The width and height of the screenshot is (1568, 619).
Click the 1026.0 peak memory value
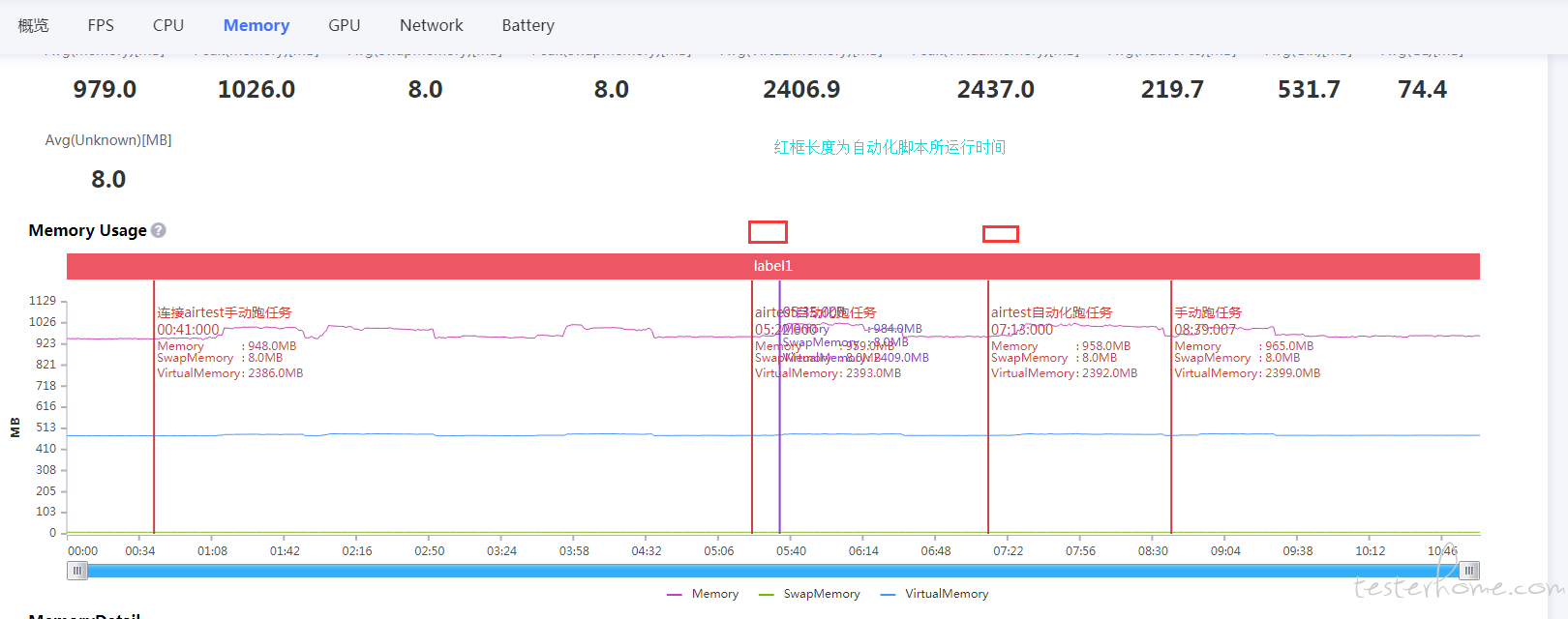256,90
